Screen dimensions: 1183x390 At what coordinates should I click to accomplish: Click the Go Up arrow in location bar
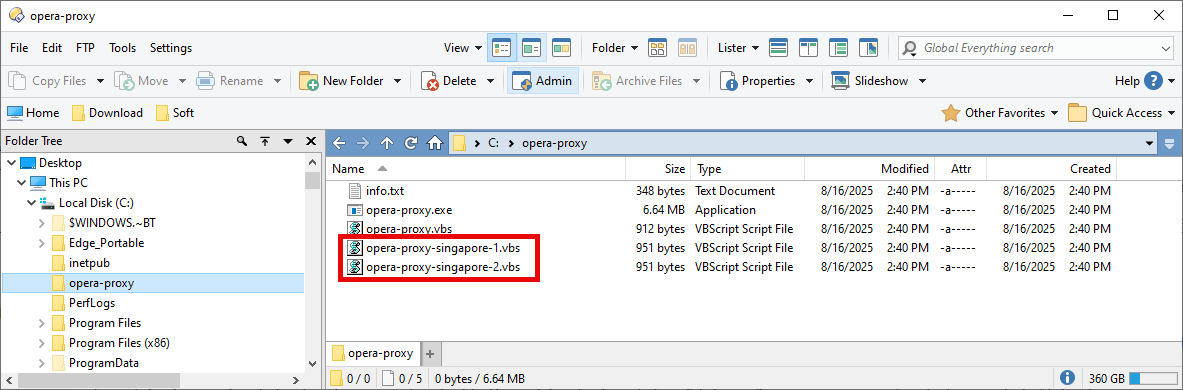coord(387,143)
